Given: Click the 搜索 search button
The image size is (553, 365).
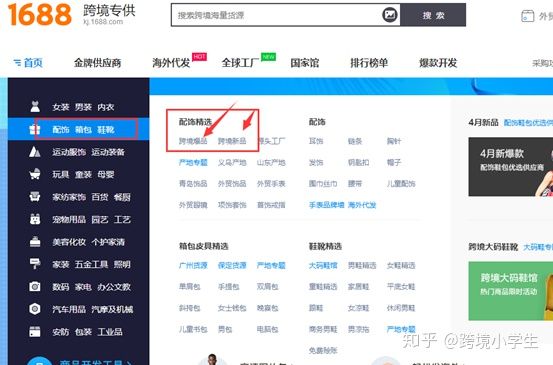Looking at the screenshot, I should (x=433, y=15).
